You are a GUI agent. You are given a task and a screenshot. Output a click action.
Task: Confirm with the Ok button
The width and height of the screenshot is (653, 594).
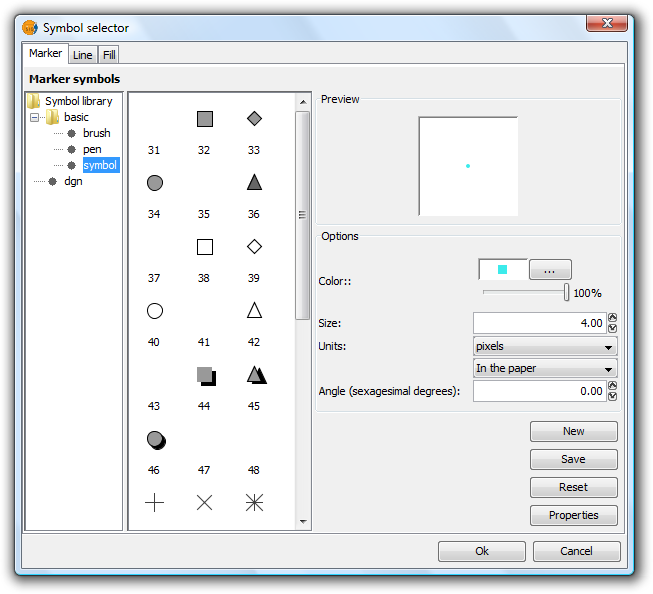pyautogui.click(x=482, y=551)
